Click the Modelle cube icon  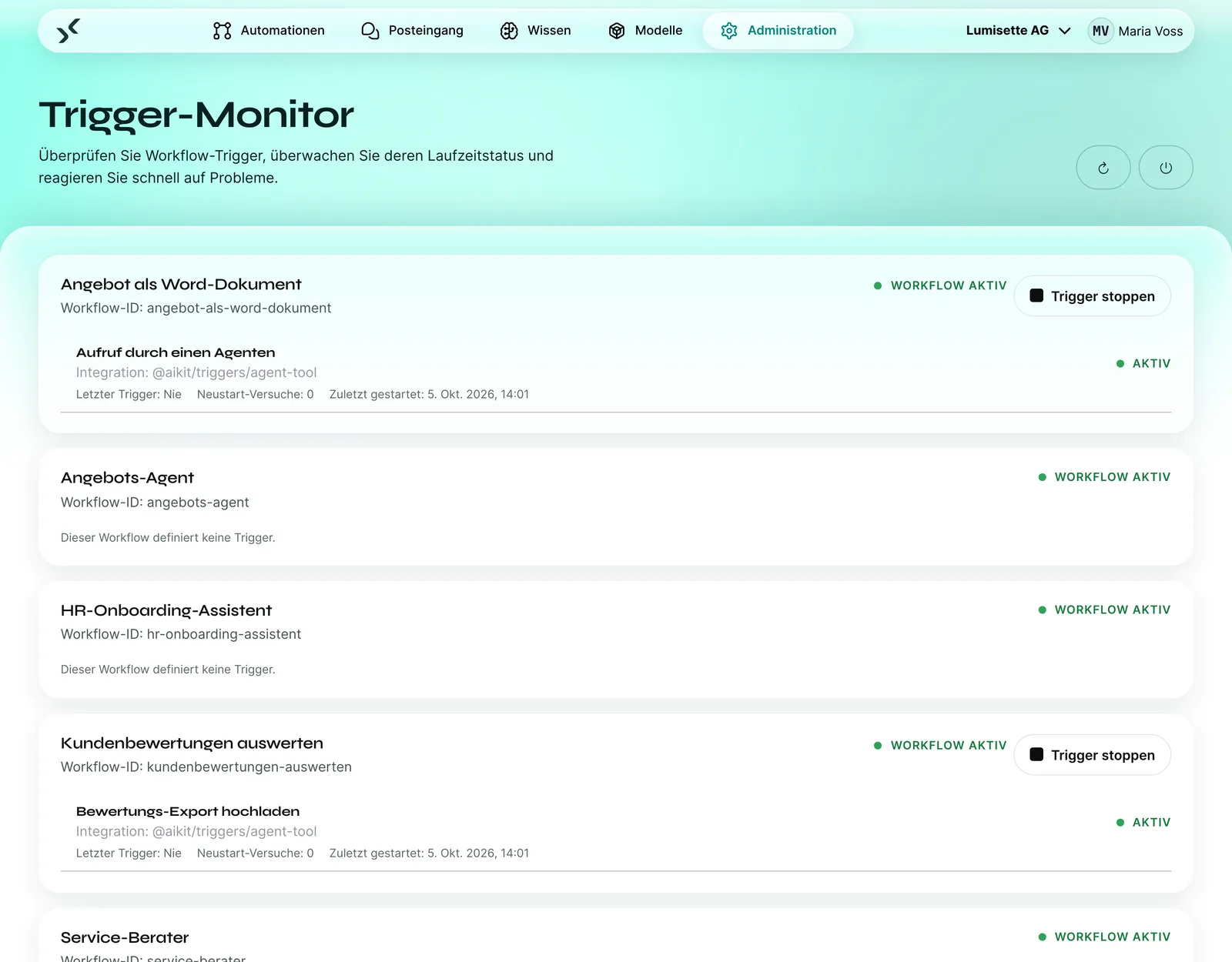(x=617, y=31)
